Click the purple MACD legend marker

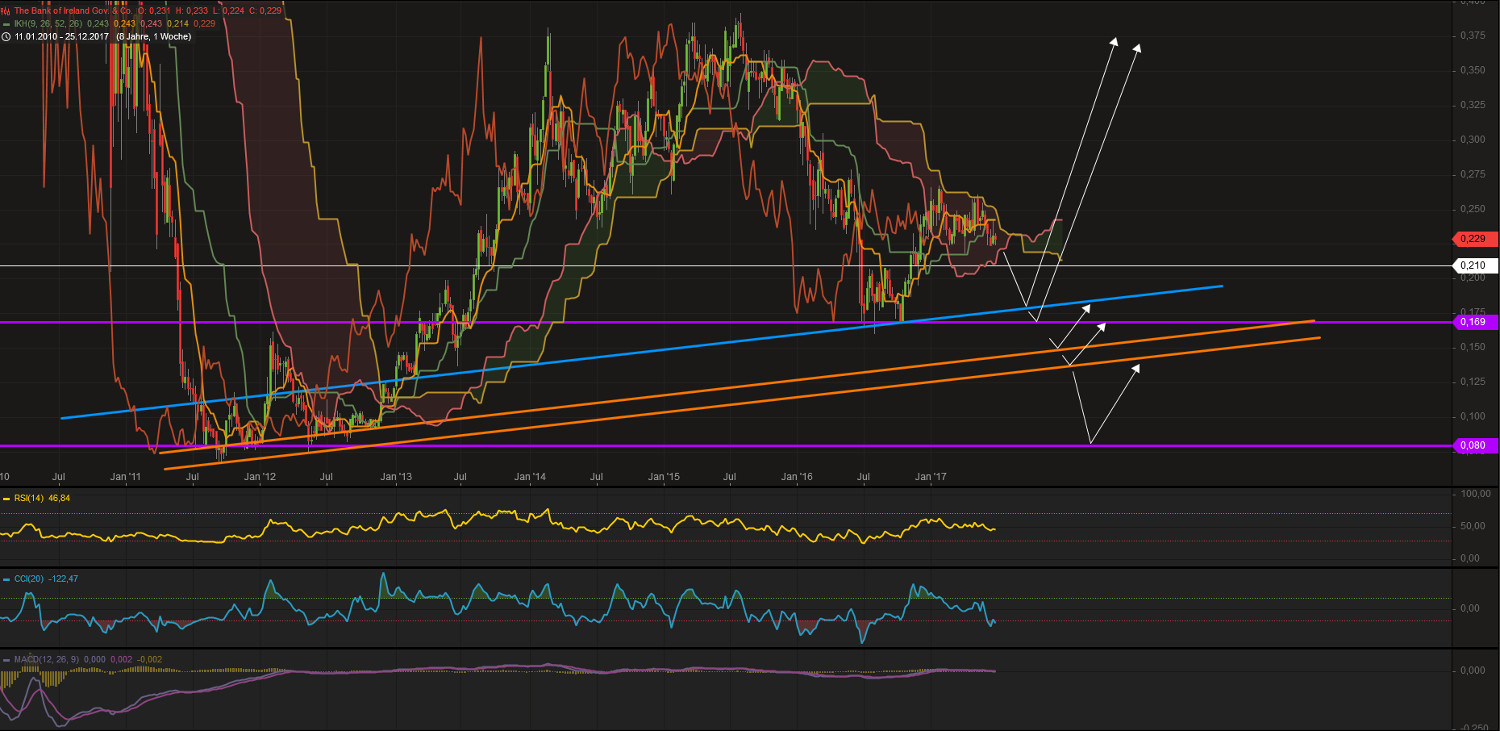[6, 659]
